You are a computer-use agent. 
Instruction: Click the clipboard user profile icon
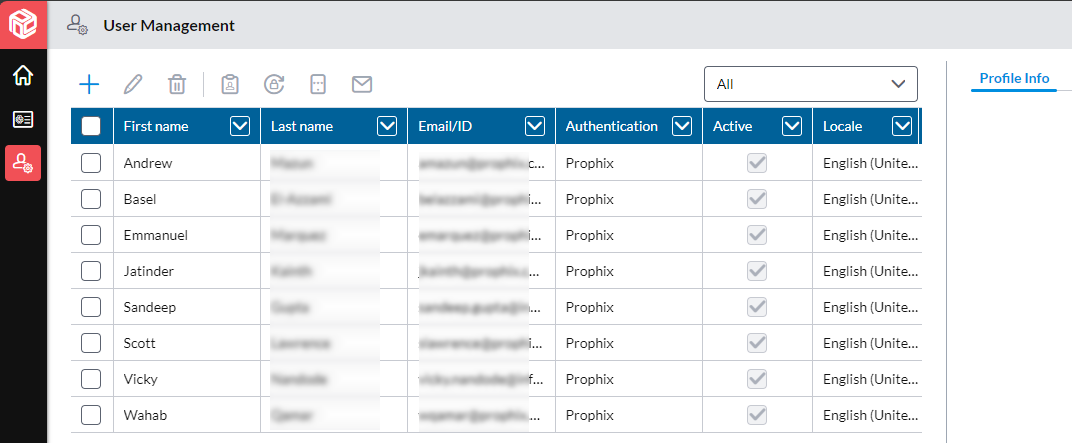click(230, 85)
